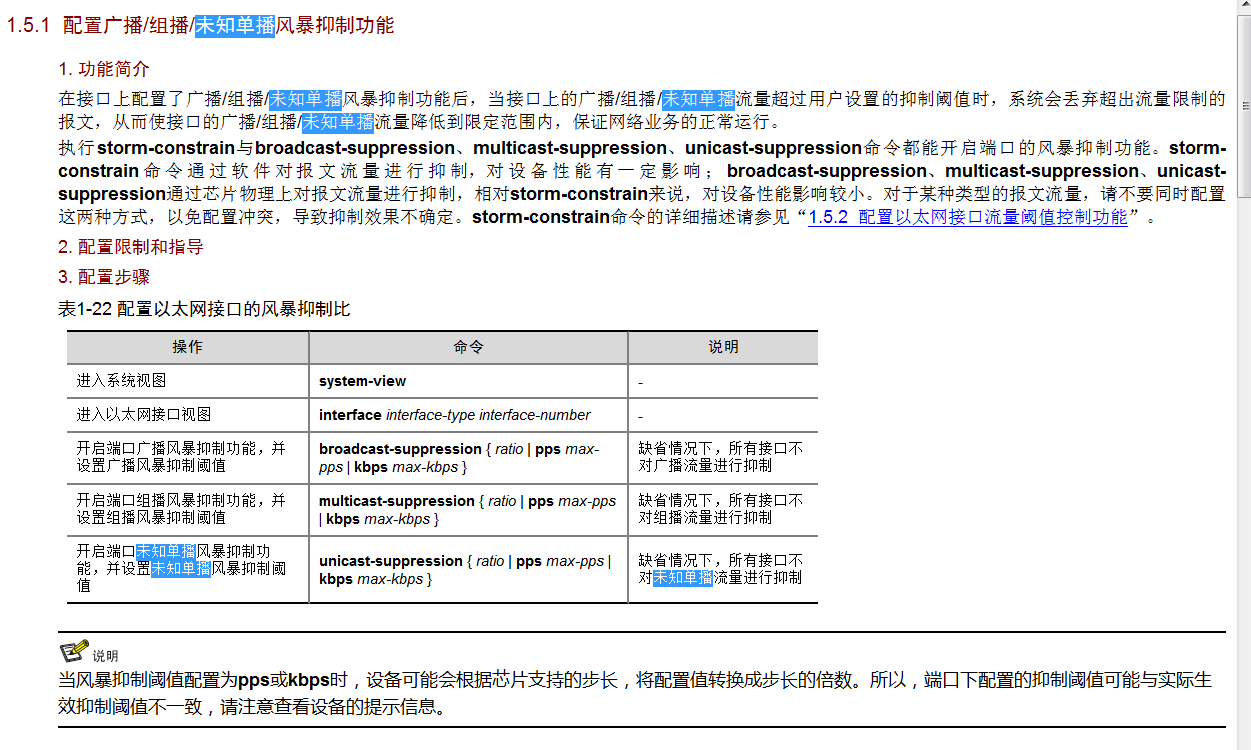1251x750 pixels.
Task: Click the paragraph starting 执行storm-constrain与broadcast-suppression
Action: click(x=642, y=182)
